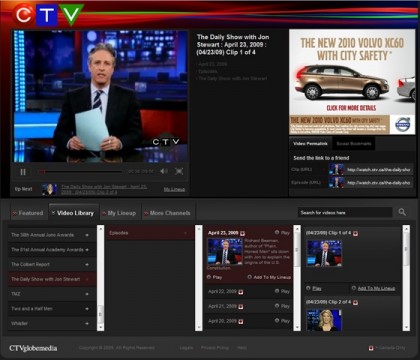This screenshot has width=420, height=360.
Task: Expand the Whistler row arrow
Action: (x=87, y=323)
